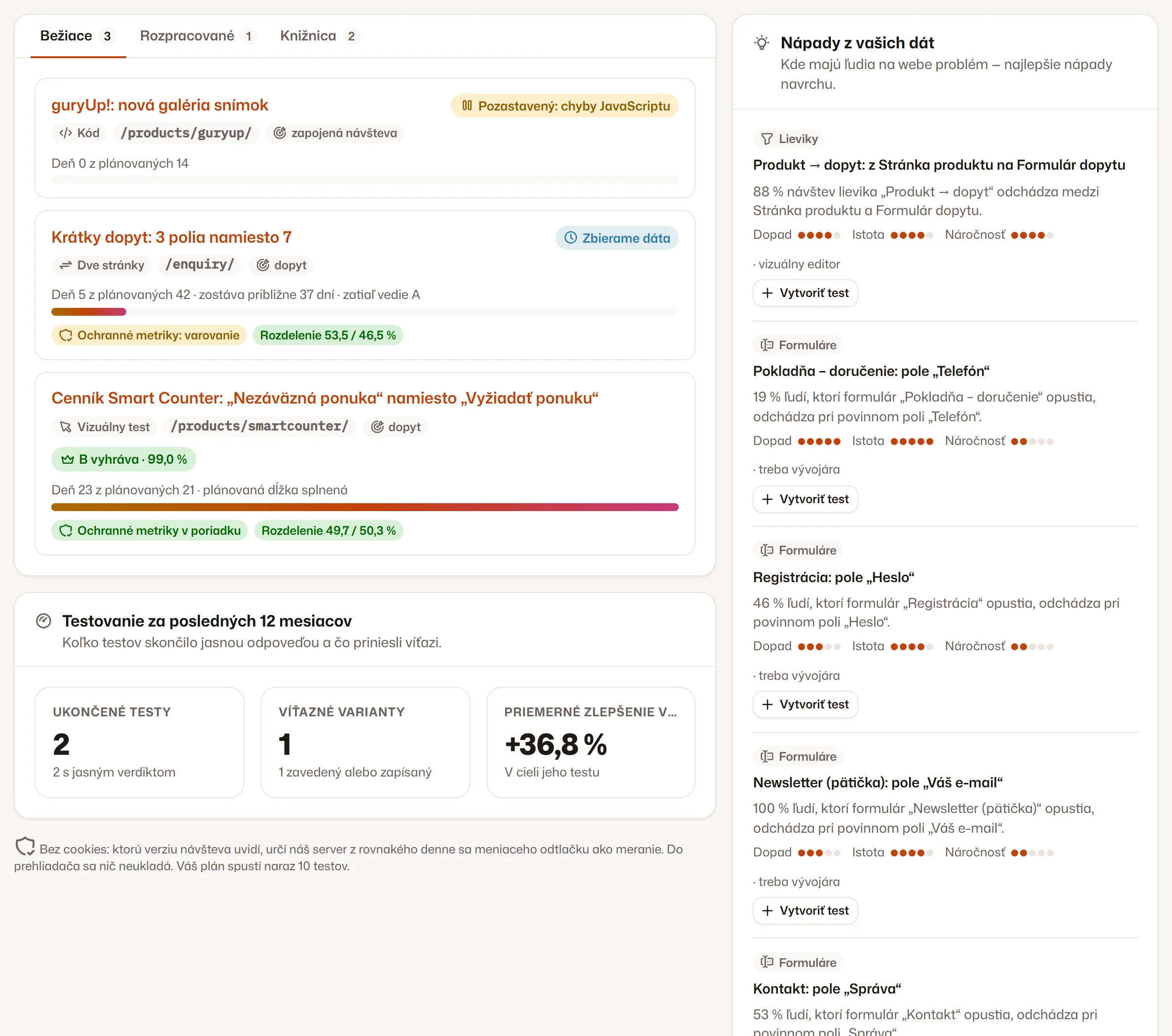
Task: Click the empty progress bar of guryUp! test
Action: [365, 180]
